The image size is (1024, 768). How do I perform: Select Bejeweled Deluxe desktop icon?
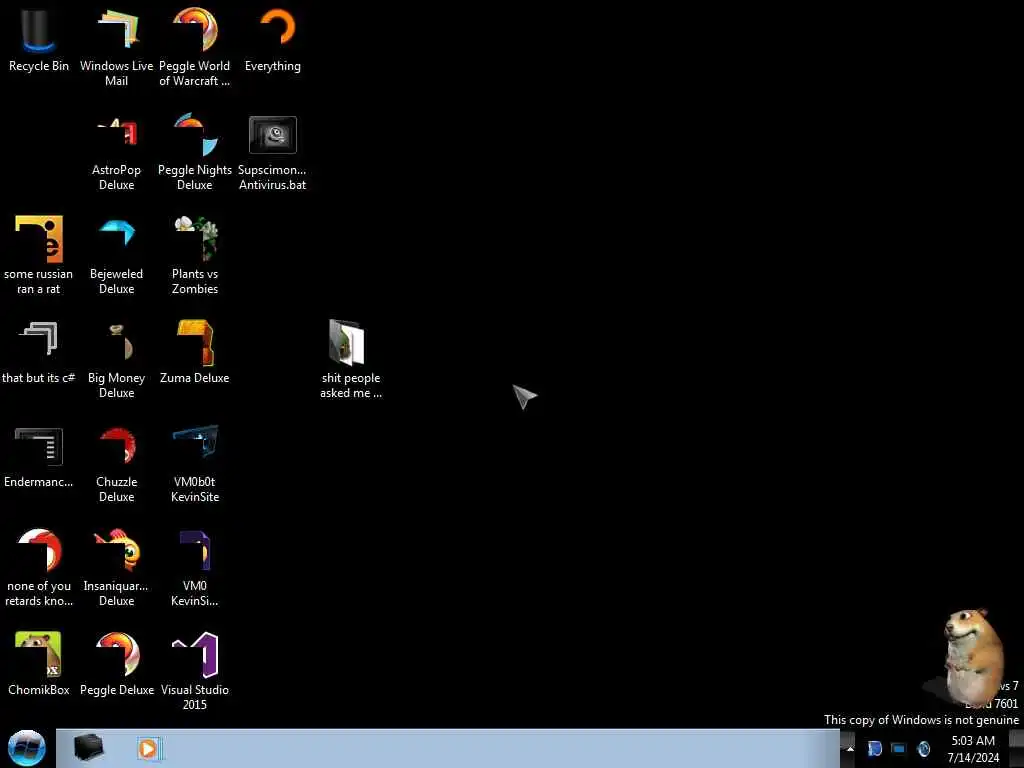click(x=116, y=255)
